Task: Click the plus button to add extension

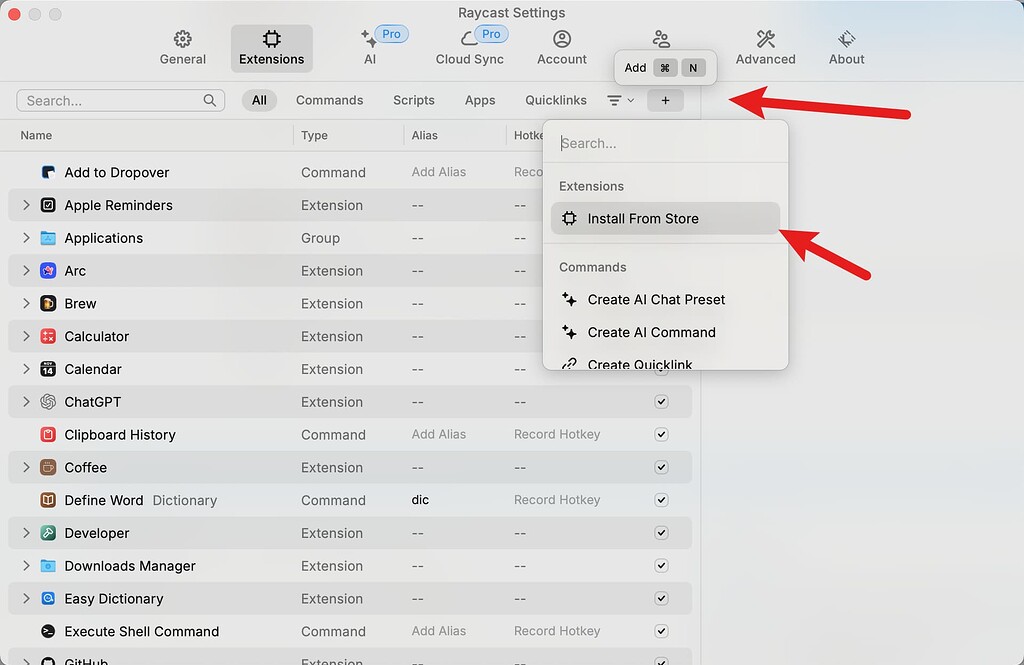Action: (x=665, y=101)
